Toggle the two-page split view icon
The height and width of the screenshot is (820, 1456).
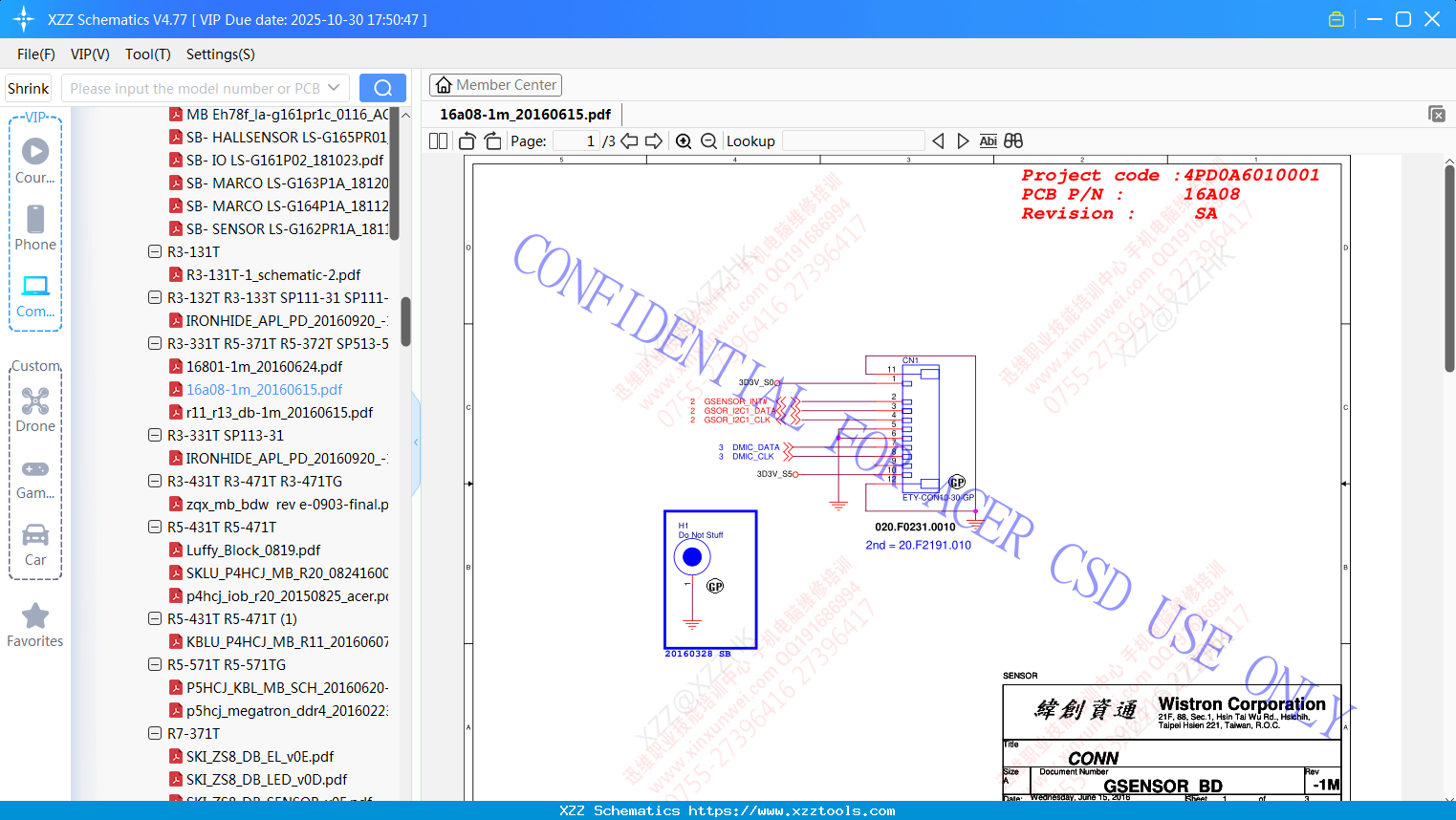(438, 141)
